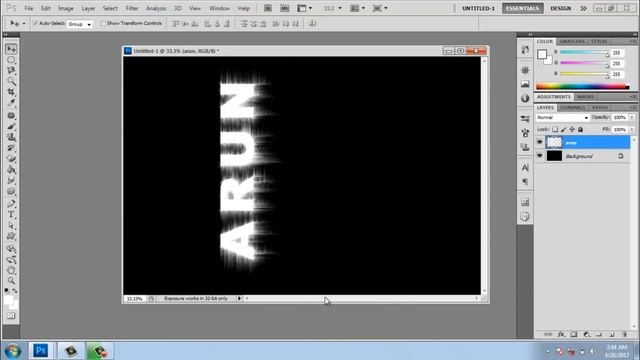Select the Crop tool

click(x=11, y=92)
